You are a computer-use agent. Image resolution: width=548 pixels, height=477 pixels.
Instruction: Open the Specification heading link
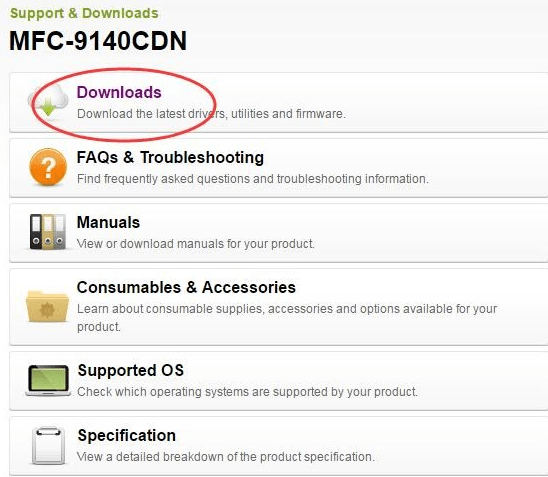[127, 435]
